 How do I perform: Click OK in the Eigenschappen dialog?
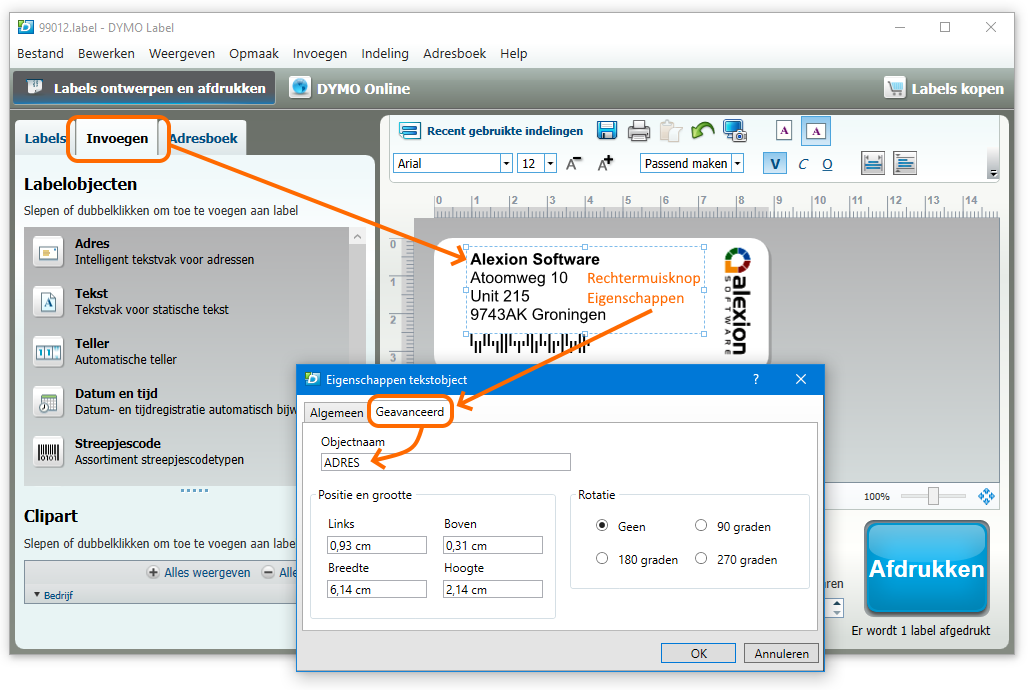[x=698, y=653]
